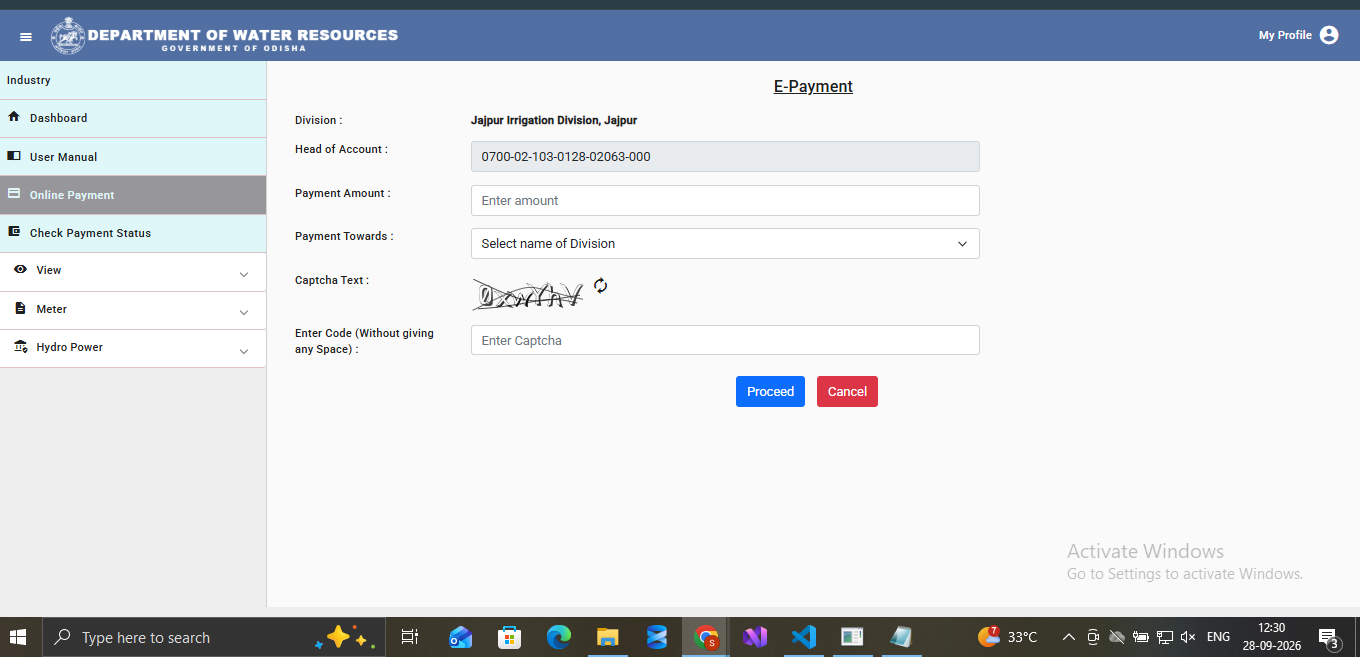Image resolution: width=1360 pixels, height=657 pixels.
Task: Click the Check Payment Status wallet icon
Action: [14, 232]
